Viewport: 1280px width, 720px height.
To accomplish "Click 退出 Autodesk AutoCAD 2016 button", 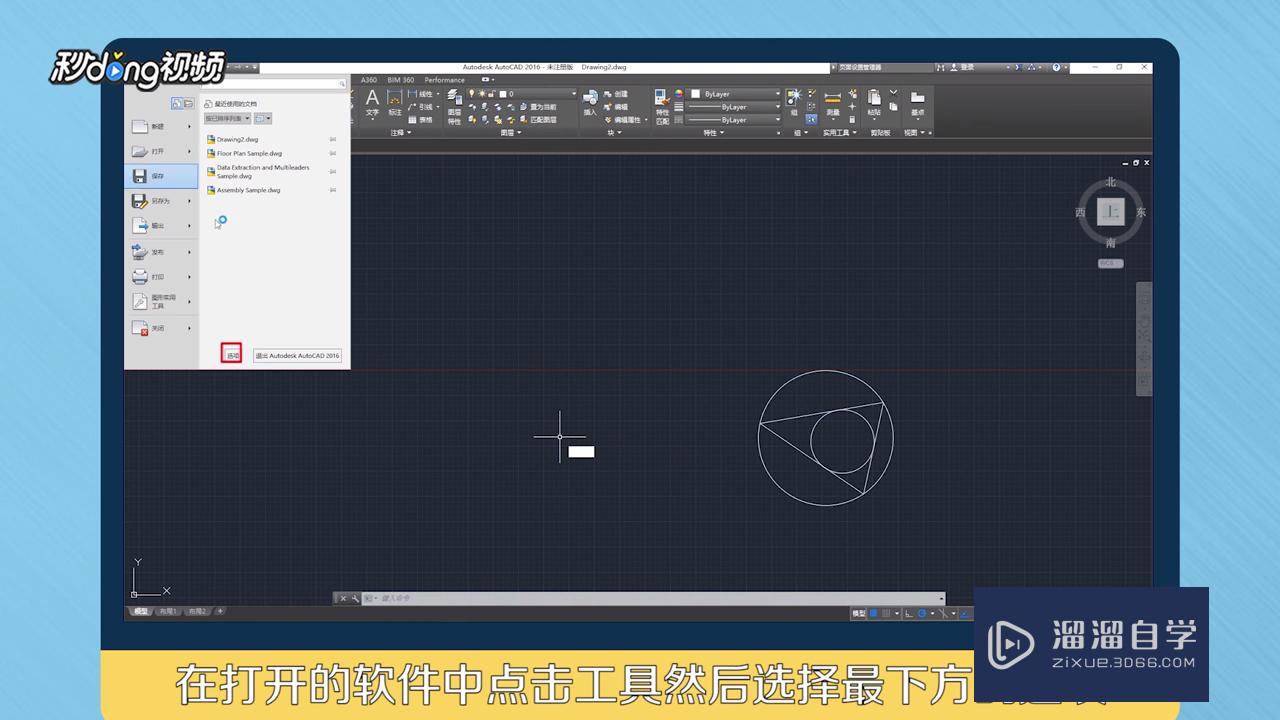I will pyautogui.click(x=297, y=355).
